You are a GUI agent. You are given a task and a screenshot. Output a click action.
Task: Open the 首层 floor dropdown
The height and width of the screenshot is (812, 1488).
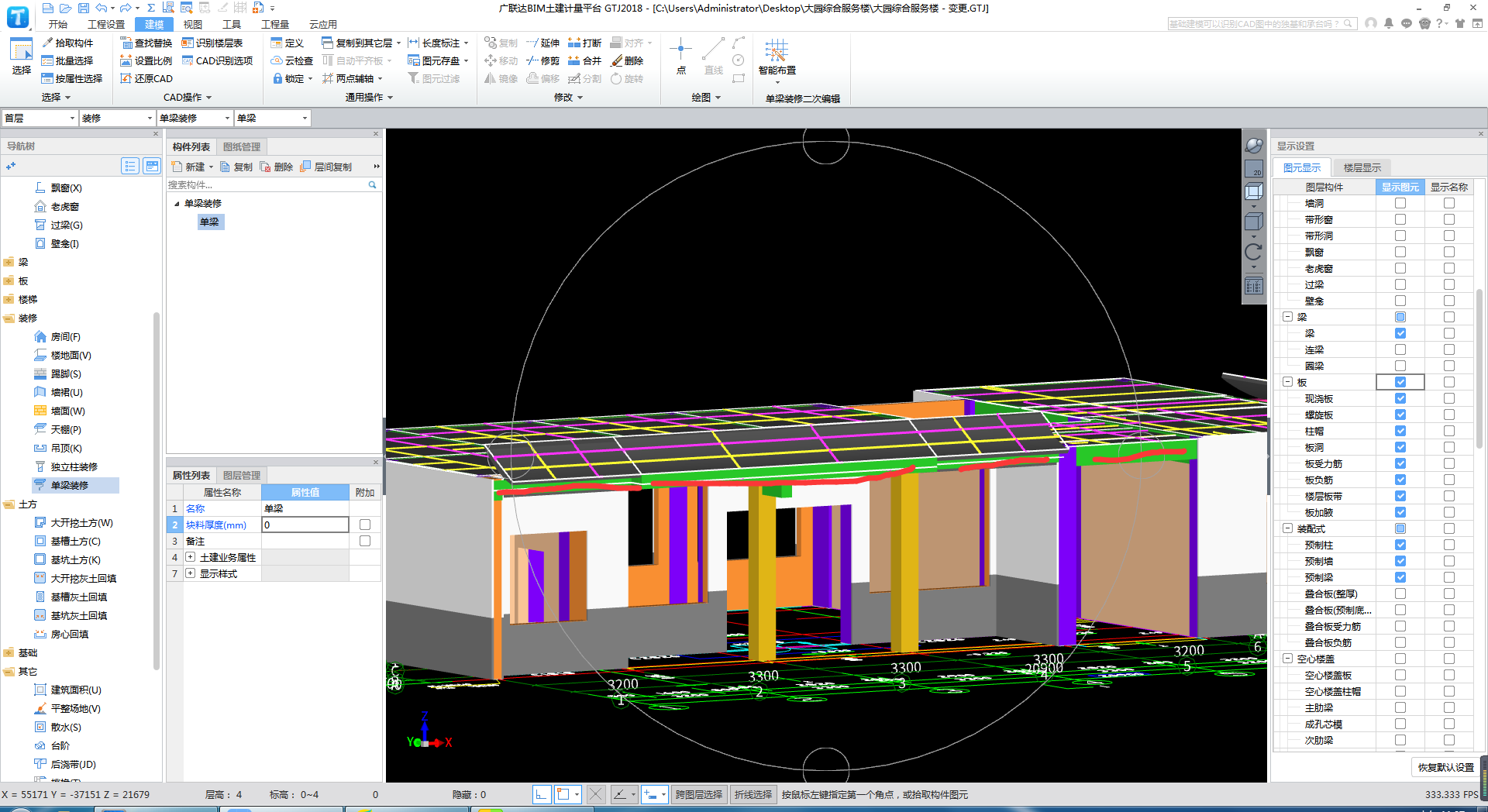[40, 118]
